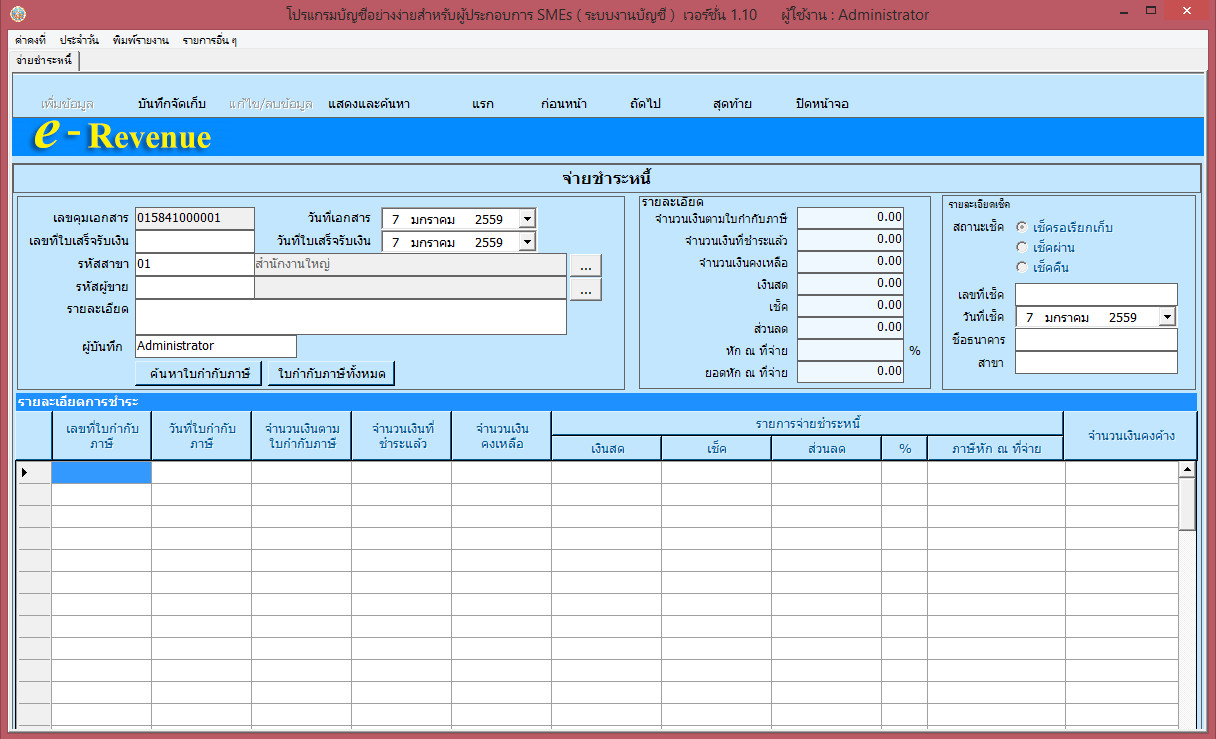This screenshot has width=1216, height=739.
Task: Click the vendor code browse (...) button
Action: (x=586, y=289)
